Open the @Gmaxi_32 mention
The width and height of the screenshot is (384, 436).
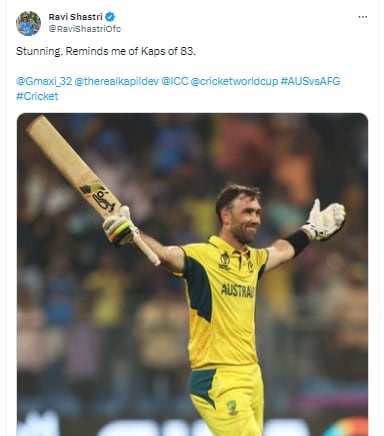[x=44, y=81]
